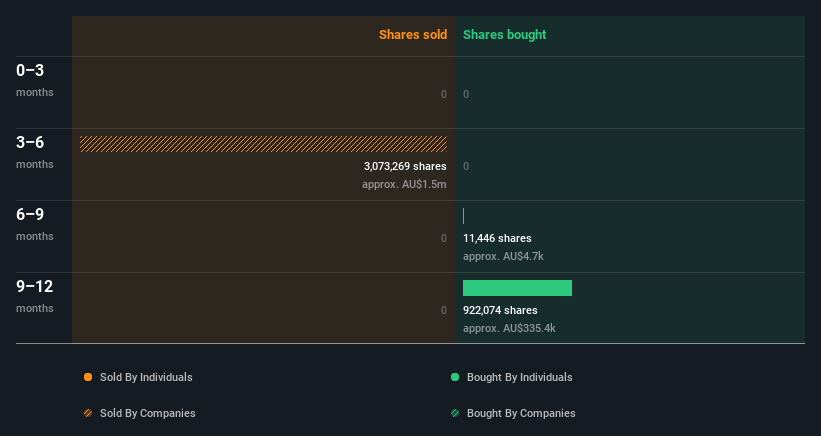This screenshot has width=821, height=436.
Task: Click the 'approx. AU$335.4k' amount
Action: 509,329
